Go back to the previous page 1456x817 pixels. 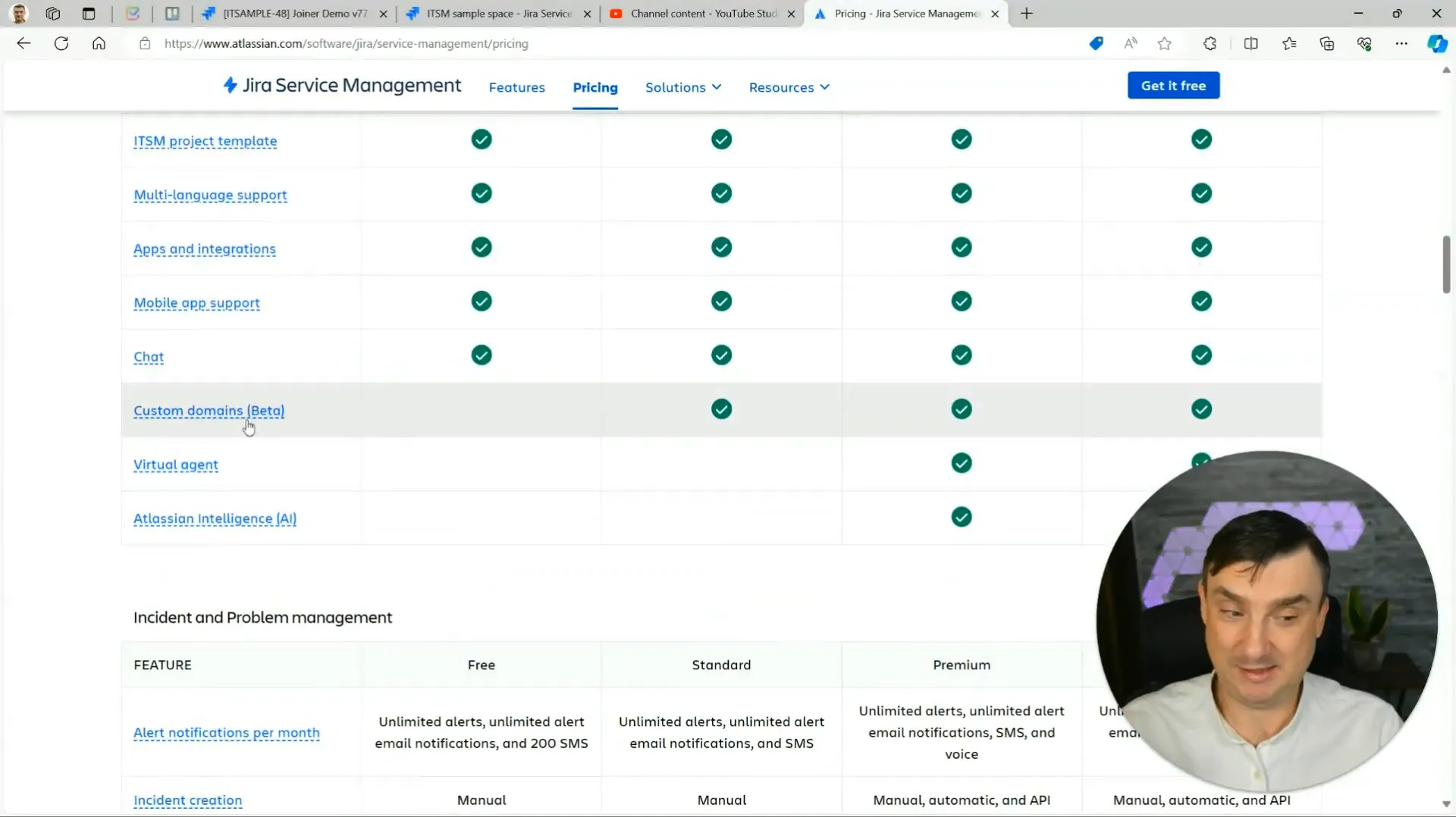pos(24,43)
